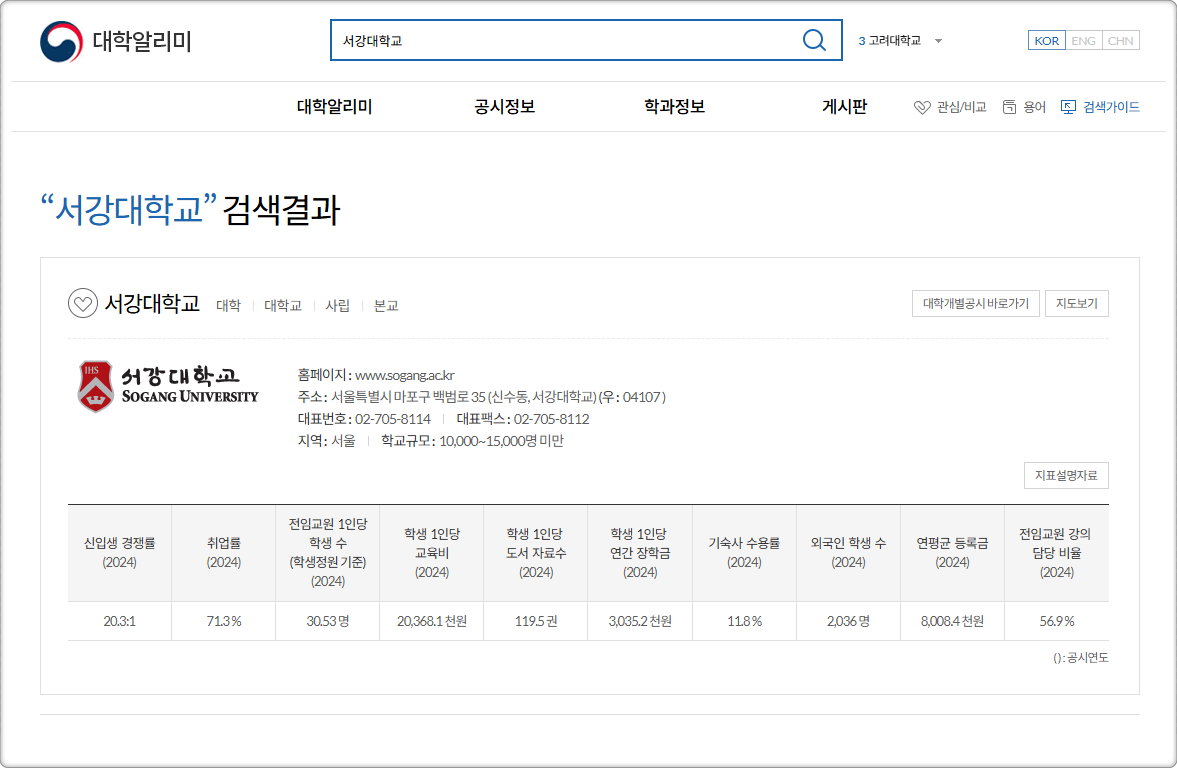Click the 연평균 등록금 column header
Screen dimensions: 1177x768
pyautogui.click(x=953, y=553)
